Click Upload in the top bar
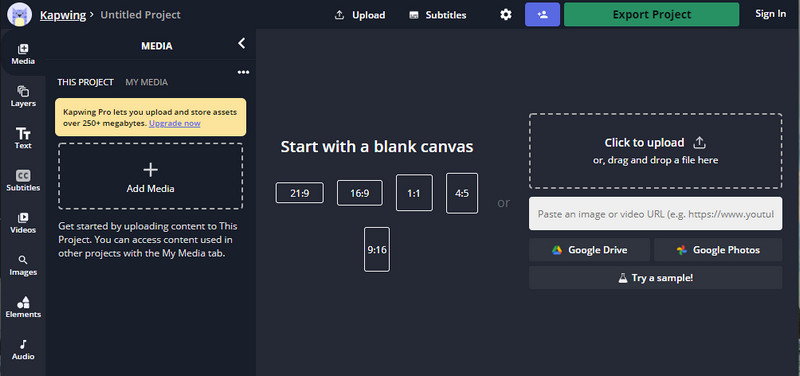Viewport: 800px width, 376px height. (x=360, y=15)
